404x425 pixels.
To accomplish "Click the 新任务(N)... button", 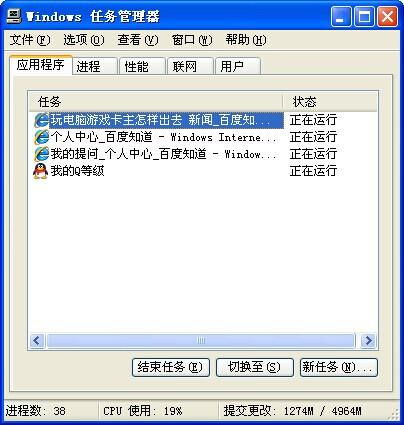I will coord(339,367).
